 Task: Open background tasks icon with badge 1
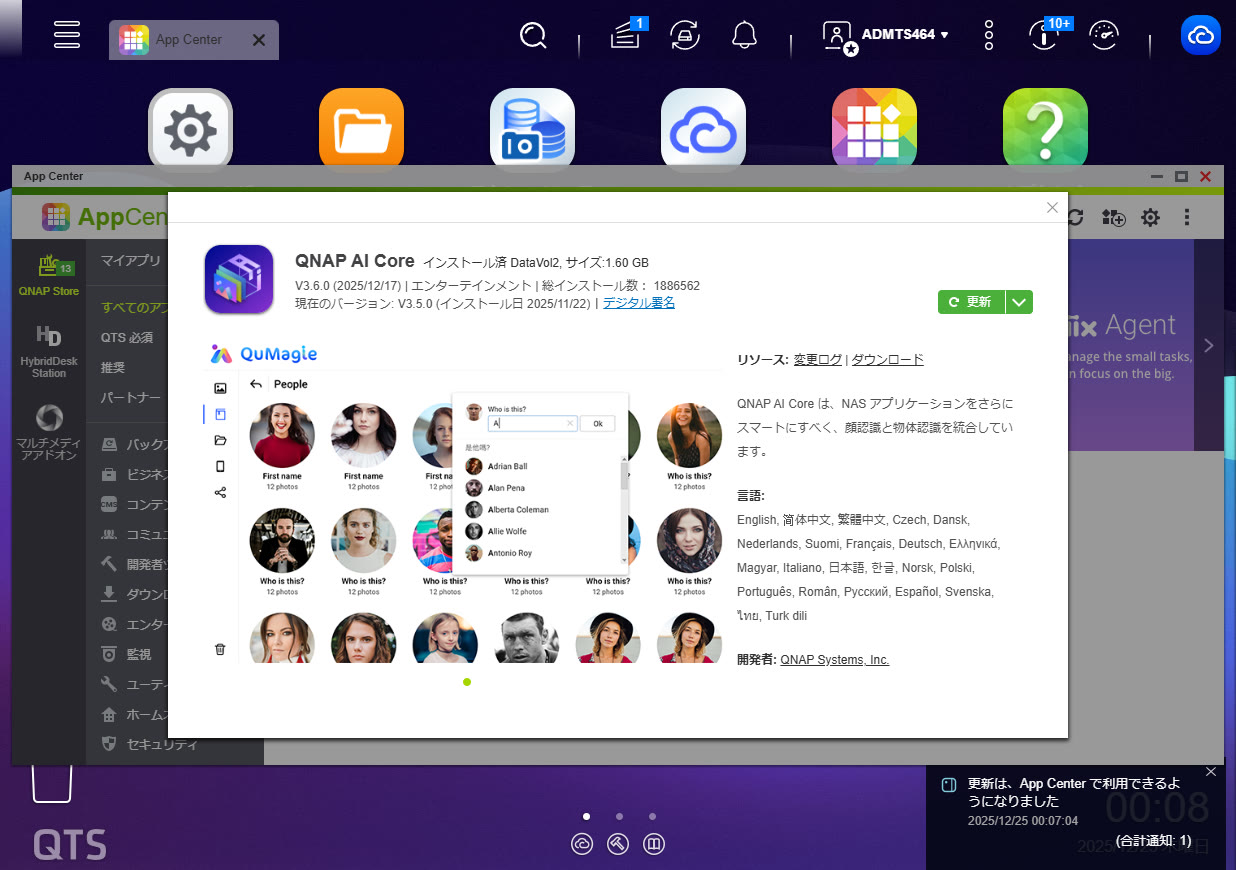coord(626,36)
